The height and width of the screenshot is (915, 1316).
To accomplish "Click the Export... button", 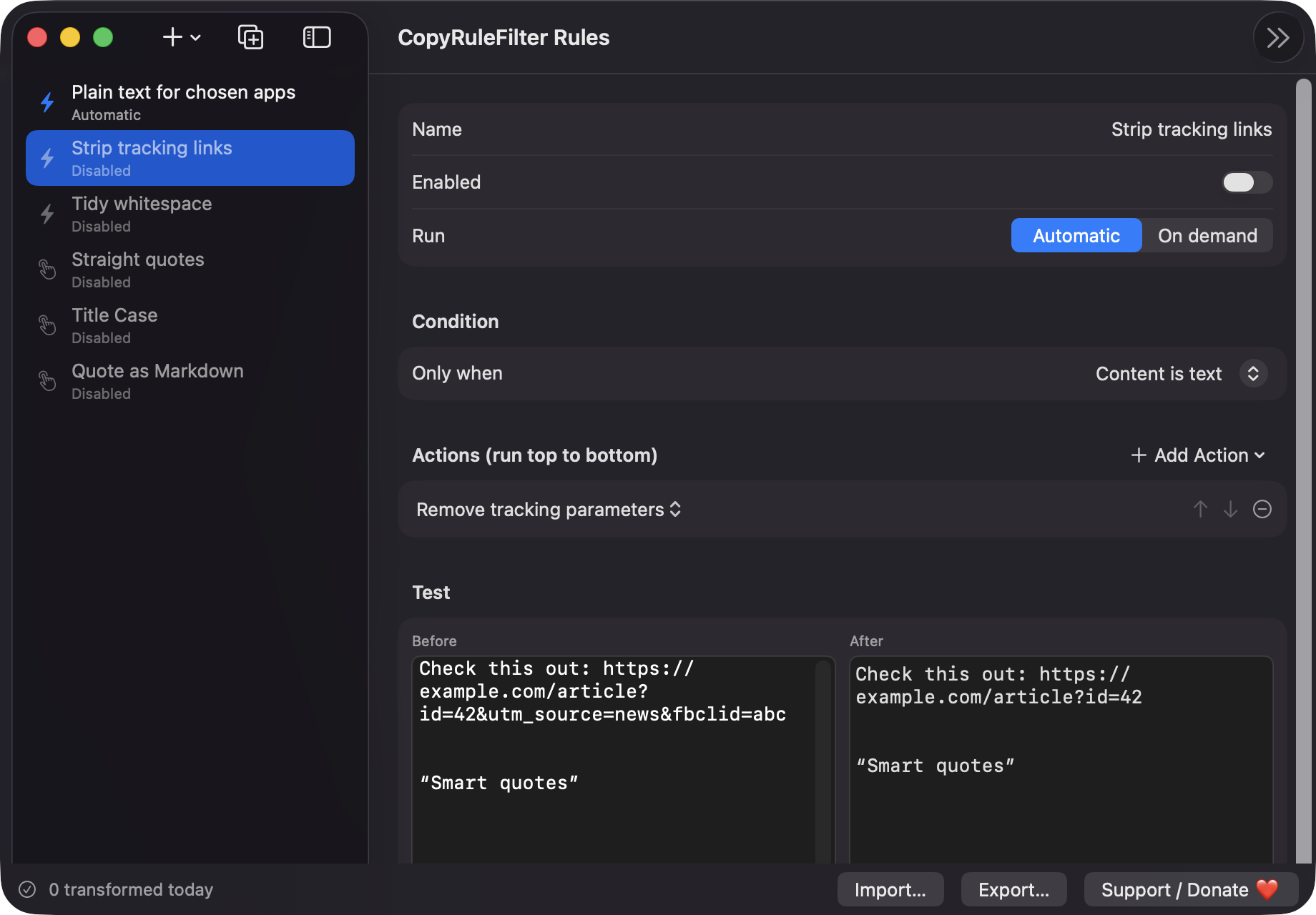I will 1013,889.
